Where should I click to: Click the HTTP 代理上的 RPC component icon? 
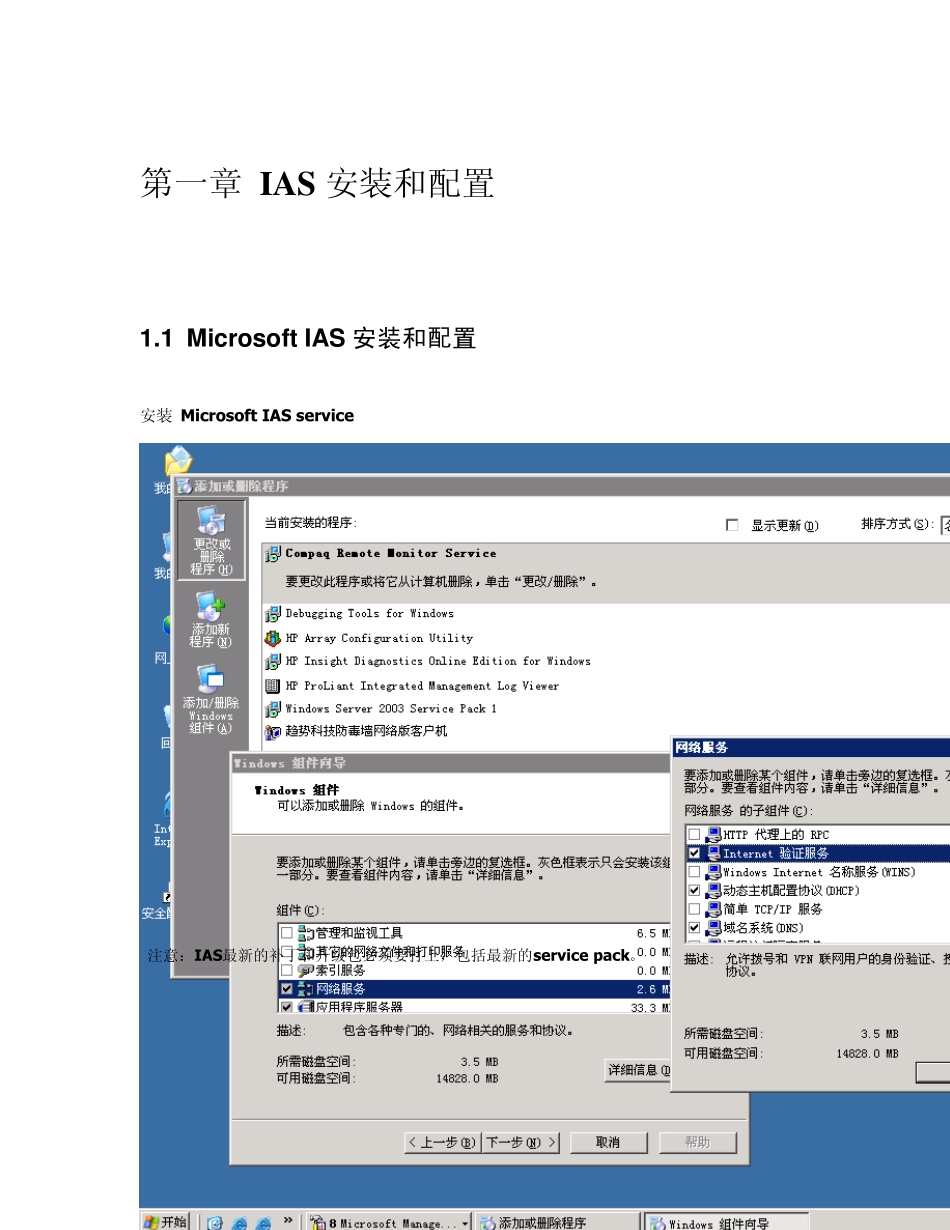pos(713,835)
